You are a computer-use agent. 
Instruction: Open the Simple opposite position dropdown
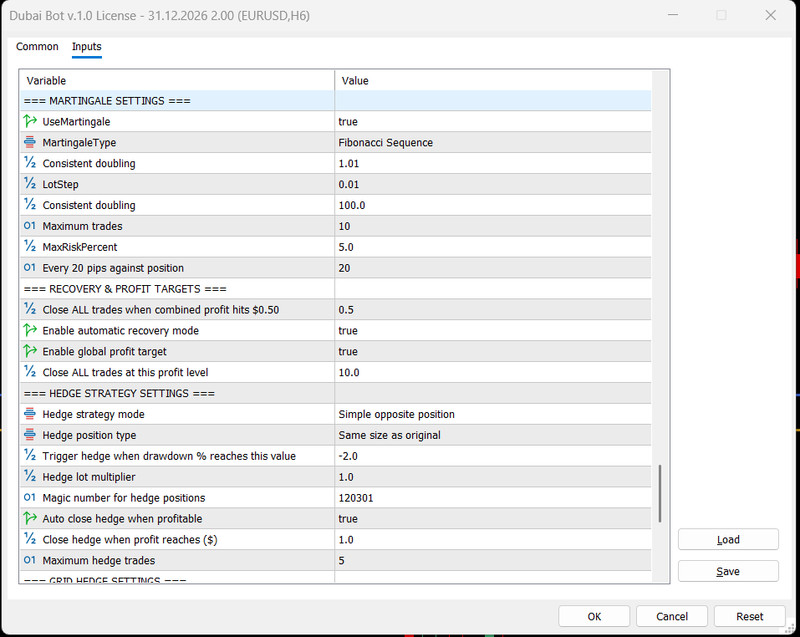tap(493, 414)
